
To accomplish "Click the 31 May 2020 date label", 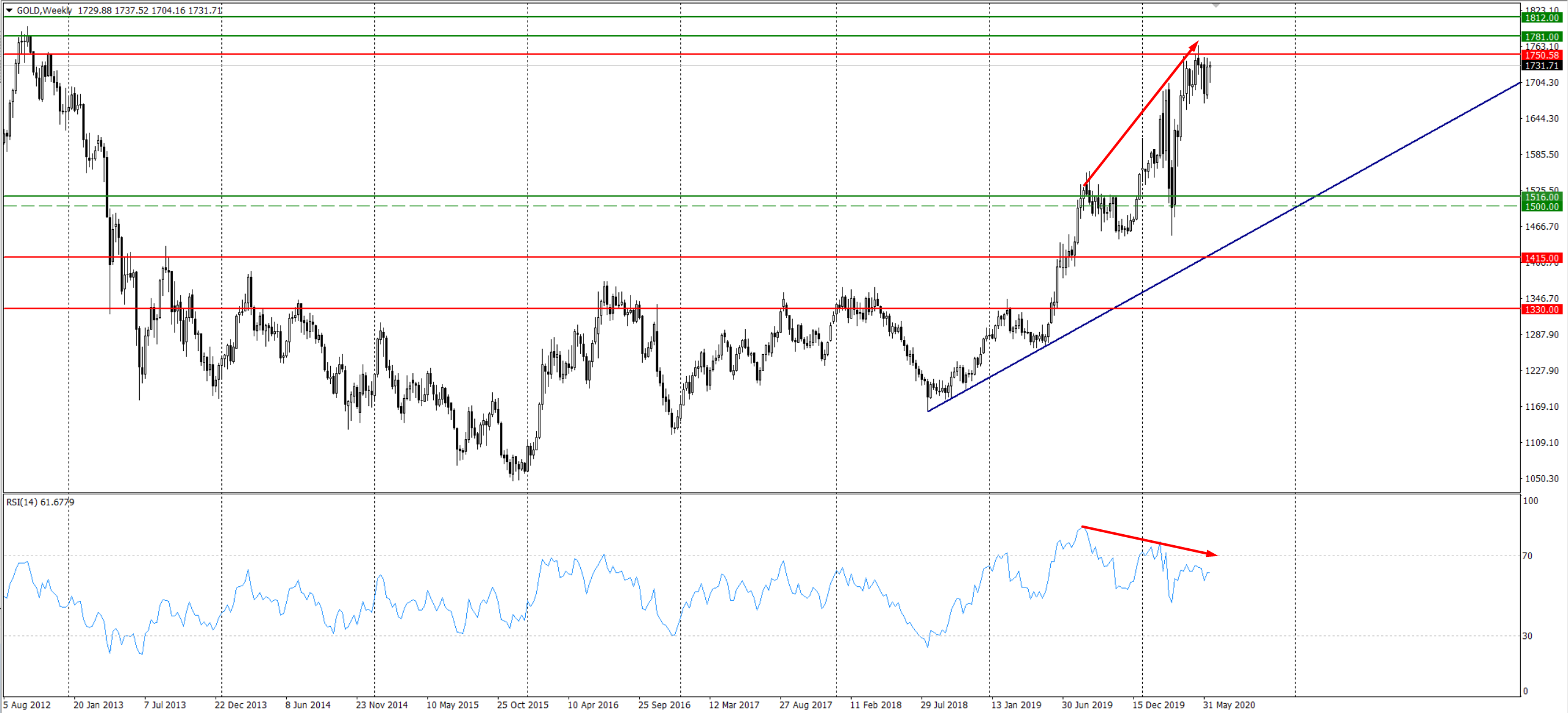I will pyautogui.click(x=1229, y=705).
